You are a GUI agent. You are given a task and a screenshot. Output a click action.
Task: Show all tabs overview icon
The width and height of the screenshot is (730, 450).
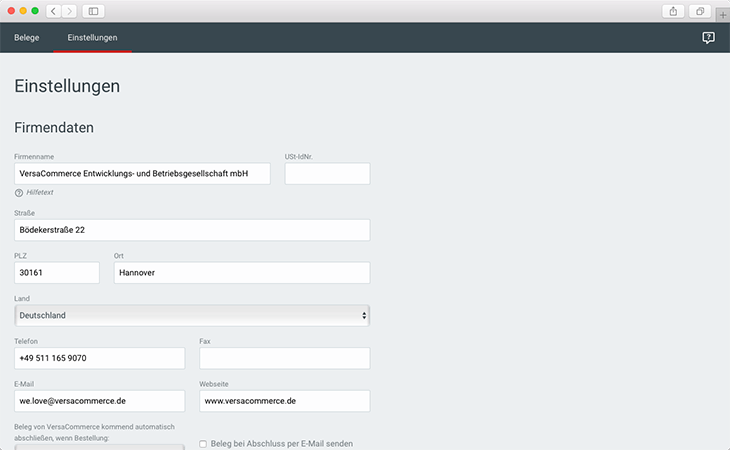click(700, 11)
